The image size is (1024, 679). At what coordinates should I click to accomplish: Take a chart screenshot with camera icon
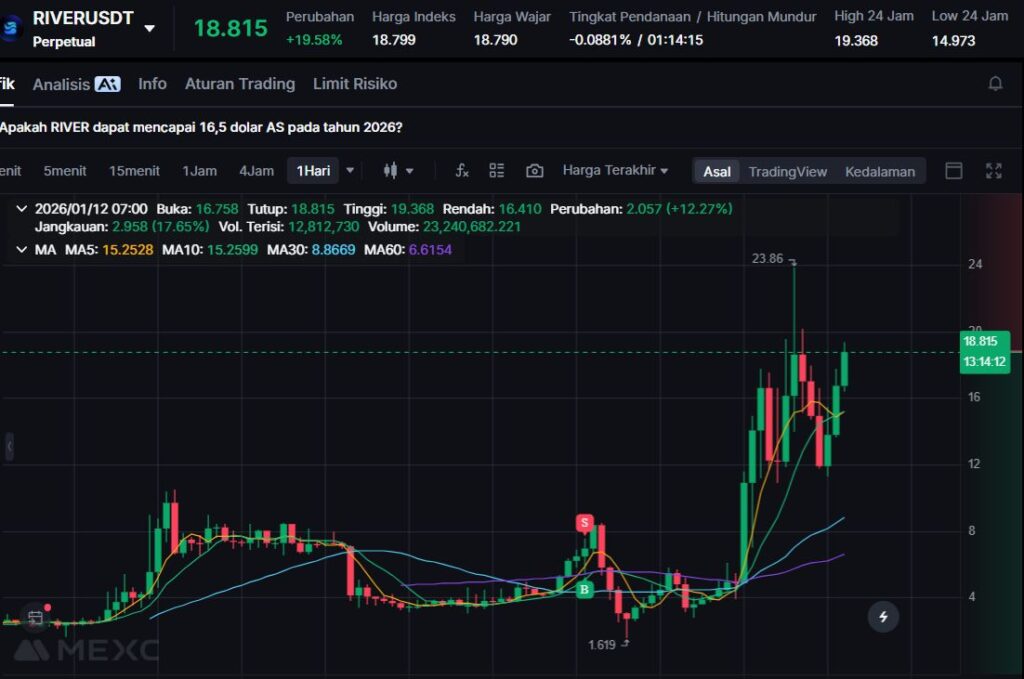click(x=534, y=171)
